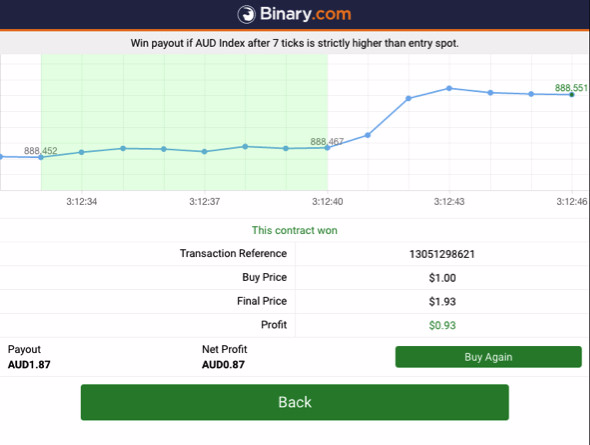Click the 3:12:34 time axis label
Screen dimensions: 590x445
pyautogui.click(x=82, y=202)
